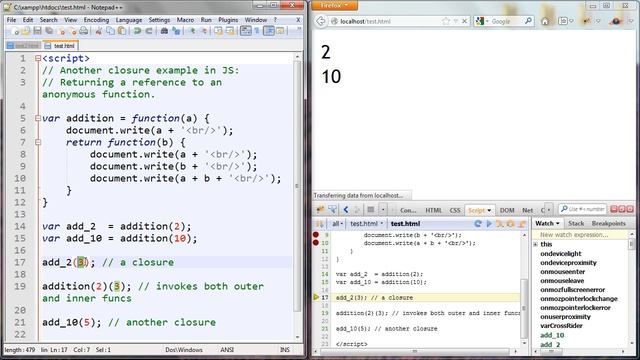This screenshot has width=640, height=360.
Task: Open the Plugins menu in Notepad++
Action: (228, 20)
